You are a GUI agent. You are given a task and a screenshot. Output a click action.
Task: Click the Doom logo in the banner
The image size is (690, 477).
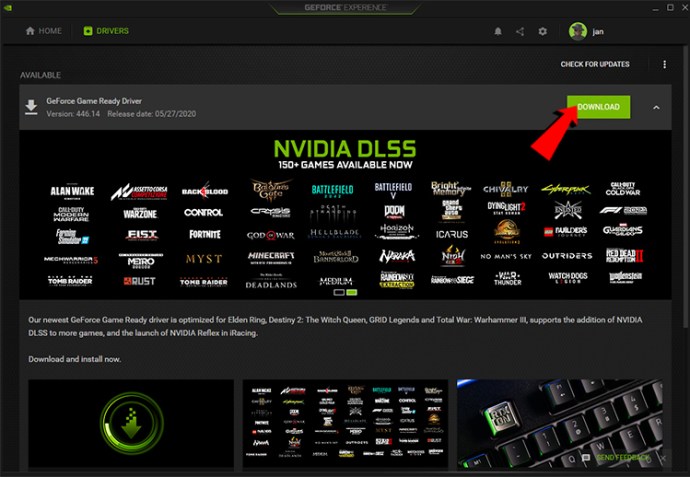(394, 212)
